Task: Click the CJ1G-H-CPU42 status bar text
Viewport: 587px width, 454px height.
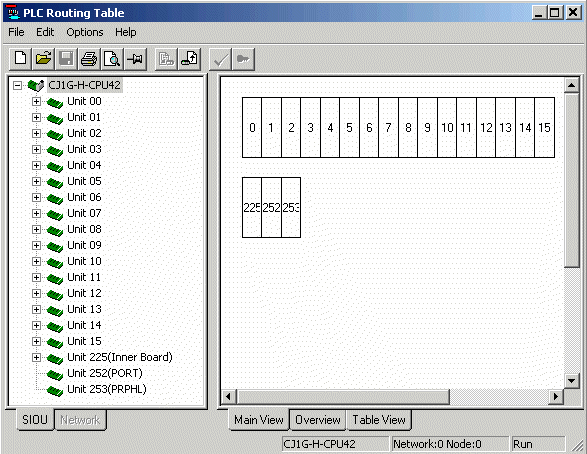Action: coord(319,444)
